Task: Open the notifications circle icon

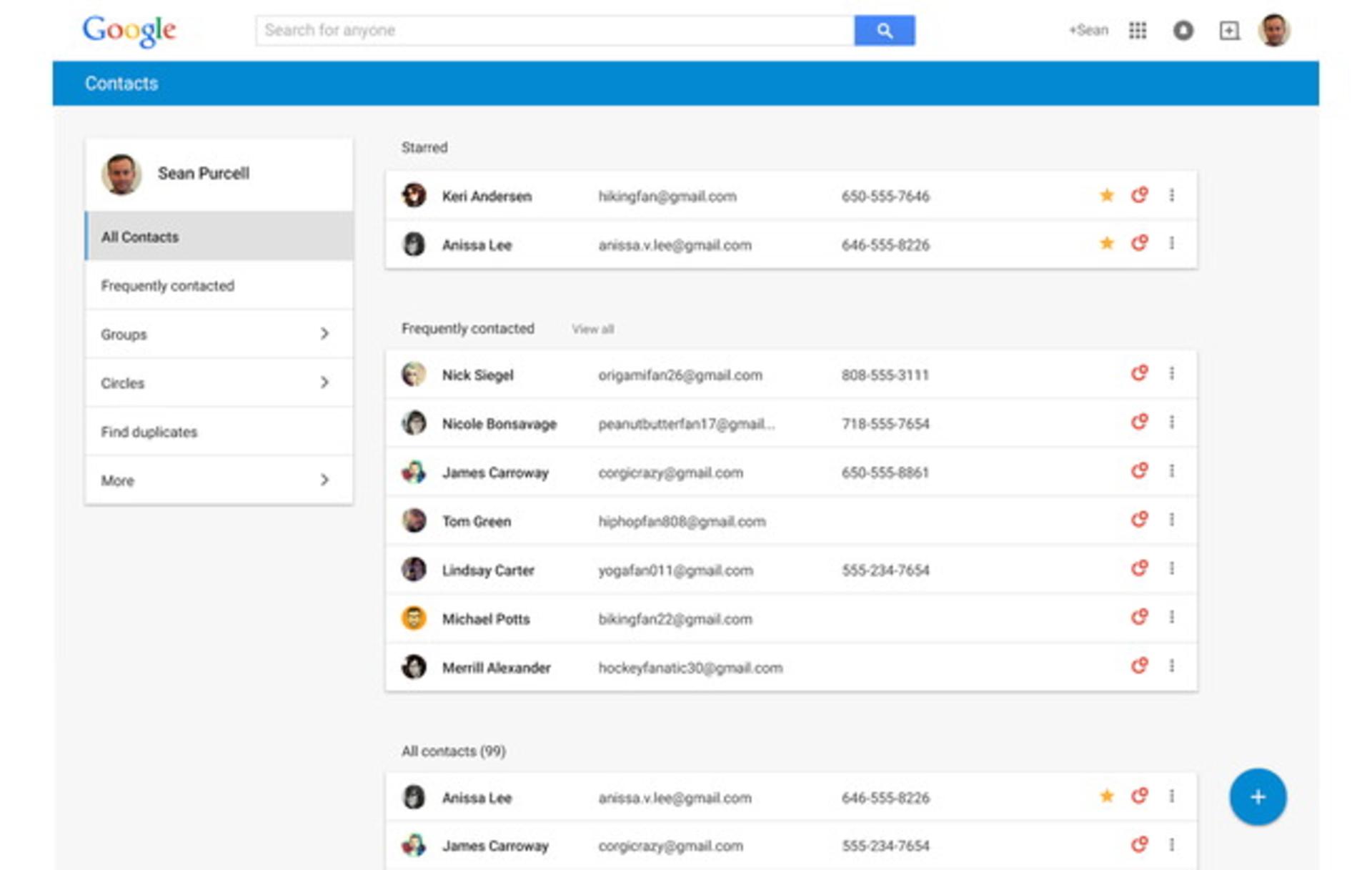Action: 1183,30
